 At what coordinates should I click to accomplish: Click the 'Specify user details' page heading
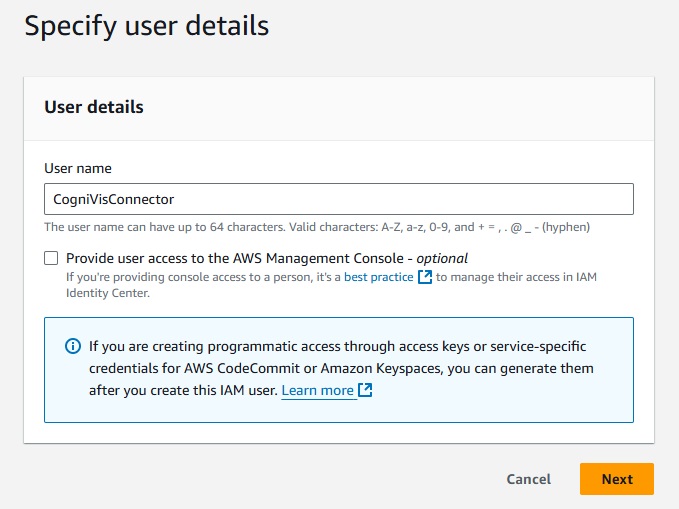click(x=146, y=26)
